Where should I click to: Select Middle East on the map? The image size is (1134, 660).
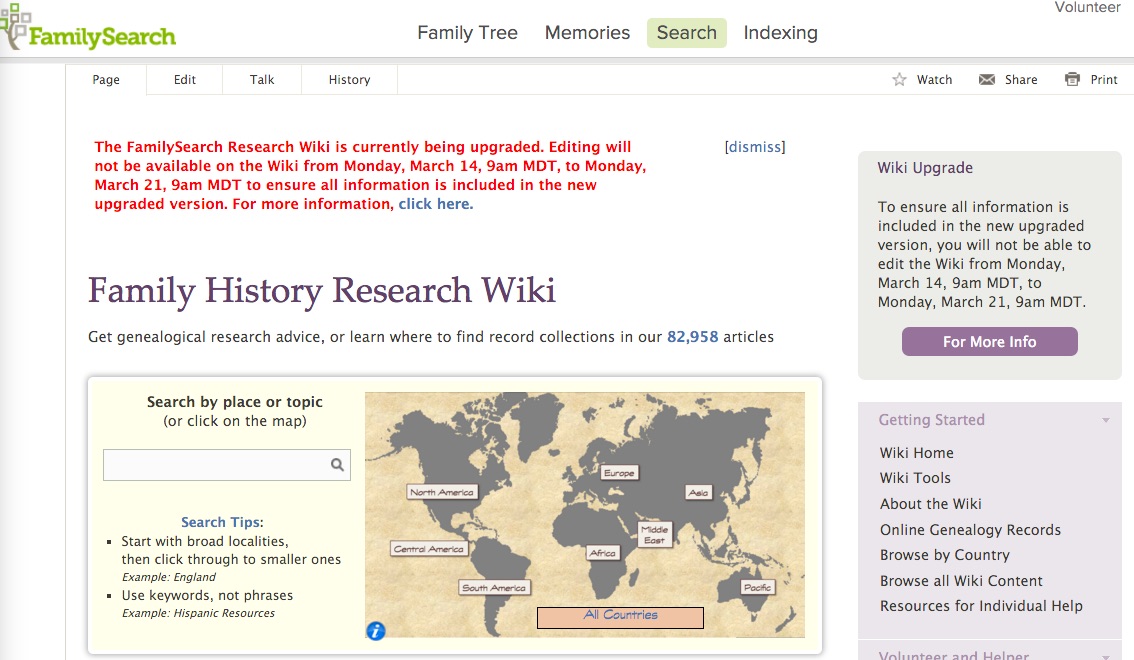point(655,534)
